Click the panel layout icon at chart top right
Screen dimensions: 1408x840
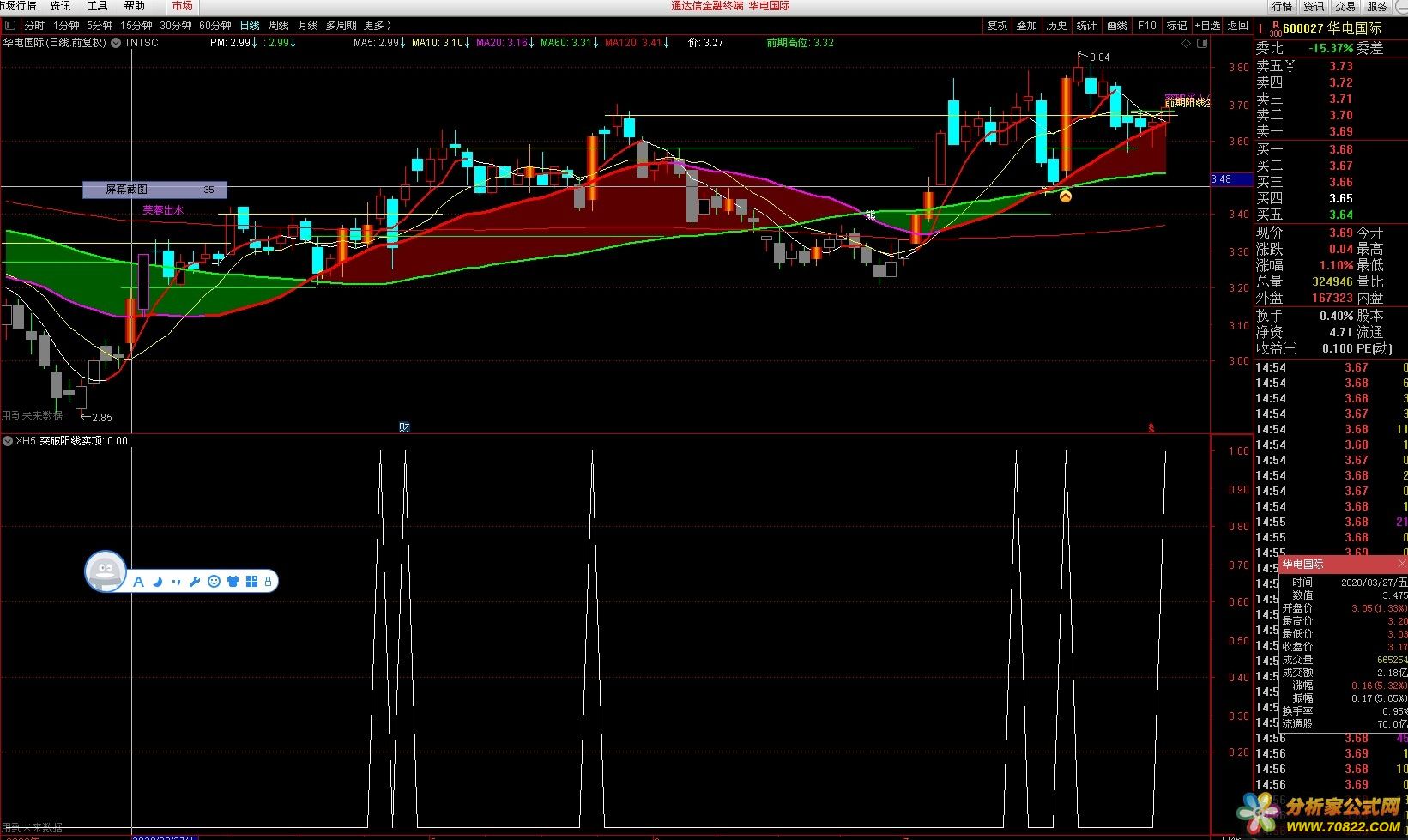(x=1202, y=43)
